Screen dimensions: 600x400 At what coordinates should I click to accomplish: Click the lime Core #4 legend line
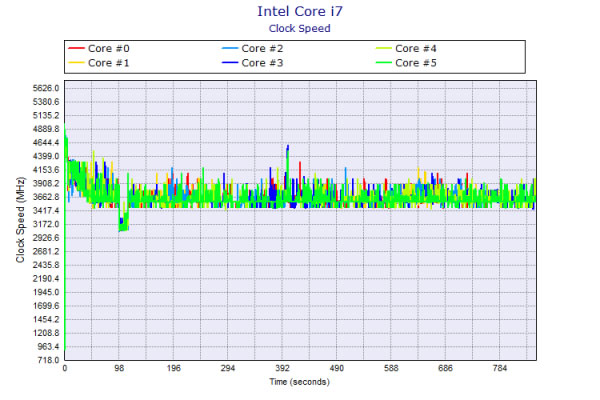click(384, 48)
